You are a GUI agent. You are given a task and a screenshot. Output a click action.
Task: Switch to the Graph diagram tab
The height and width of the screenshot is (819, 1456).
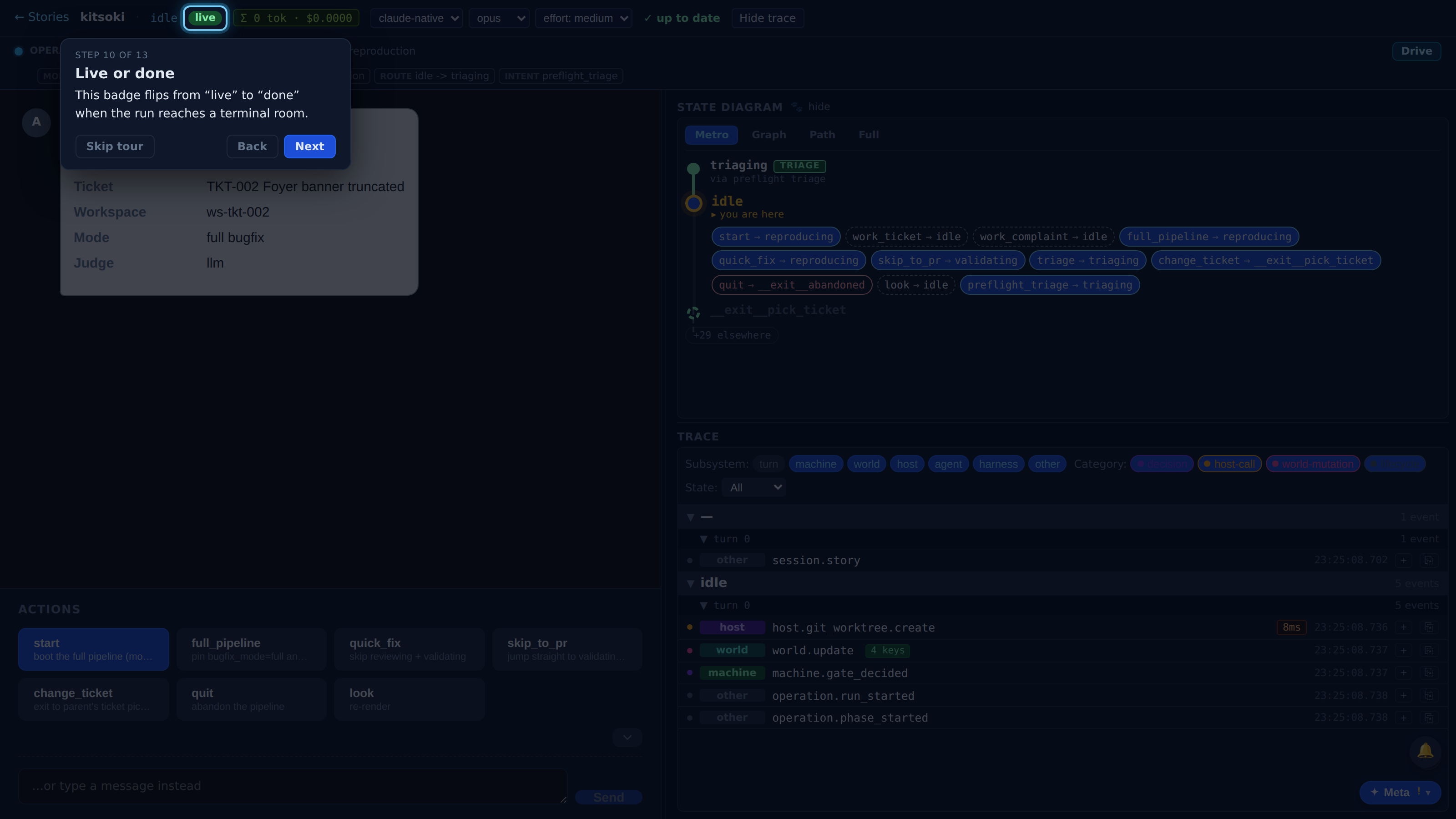coord(768,135)
